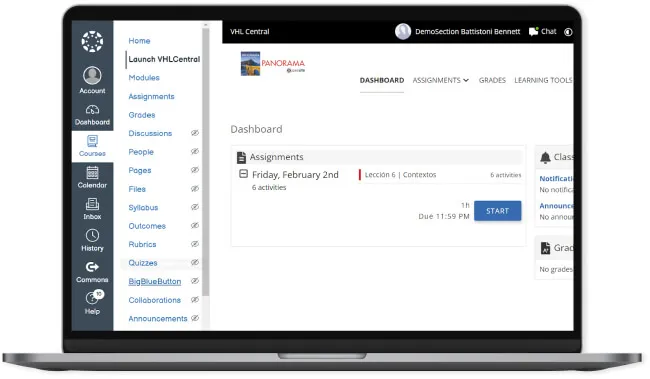Open Calendar in the global navigation

92,177
